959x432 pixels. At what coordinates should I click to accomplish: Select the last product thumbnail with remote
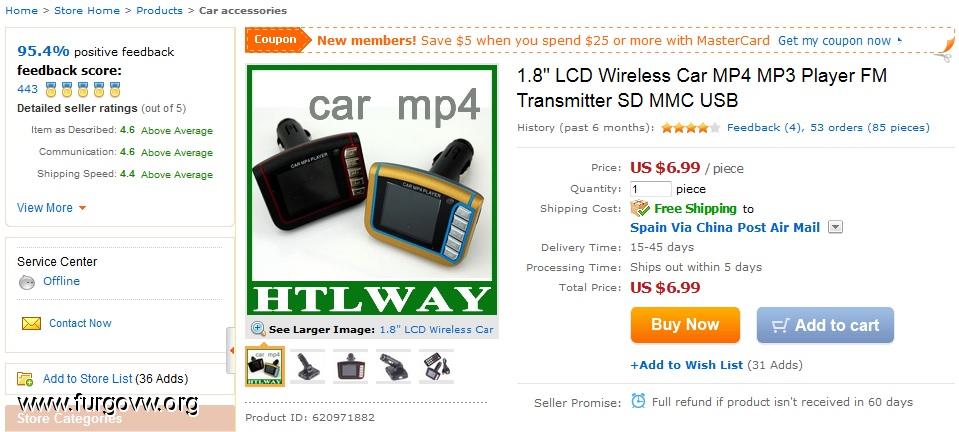point(437,367)
